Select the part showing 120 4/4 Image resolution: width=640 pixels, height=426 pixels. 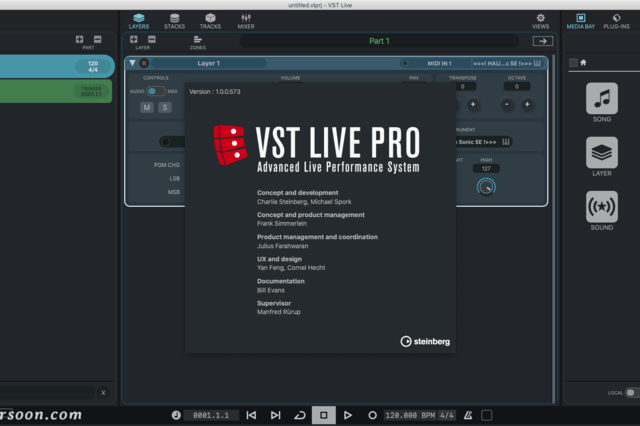tap(57, 66)
